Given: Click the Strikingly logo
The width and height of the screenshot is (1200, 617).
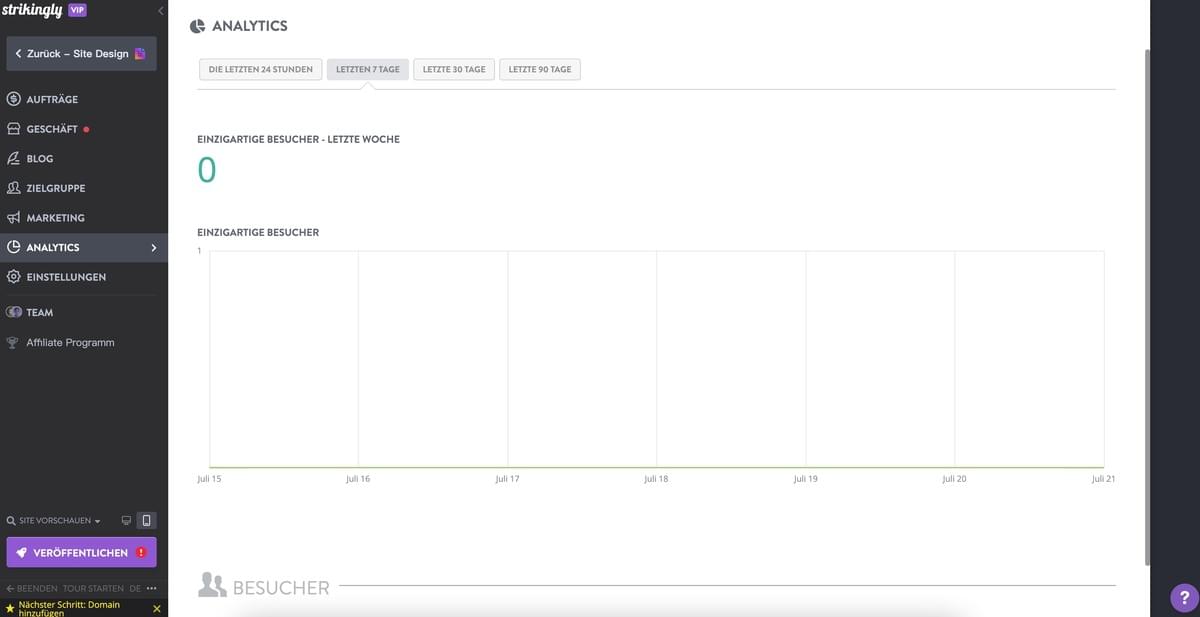Looking at the screenshot, I should (x=32, y=10).
